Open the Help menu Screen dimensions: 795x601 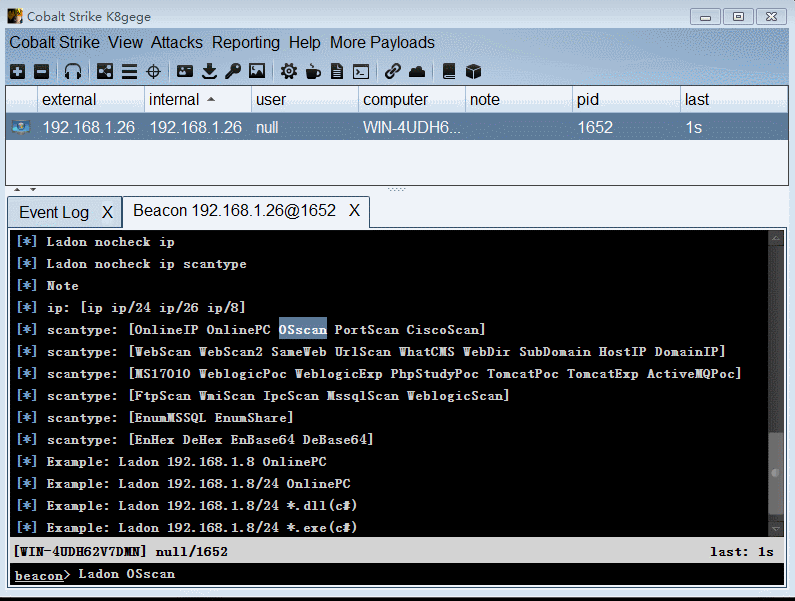point(305,43)
